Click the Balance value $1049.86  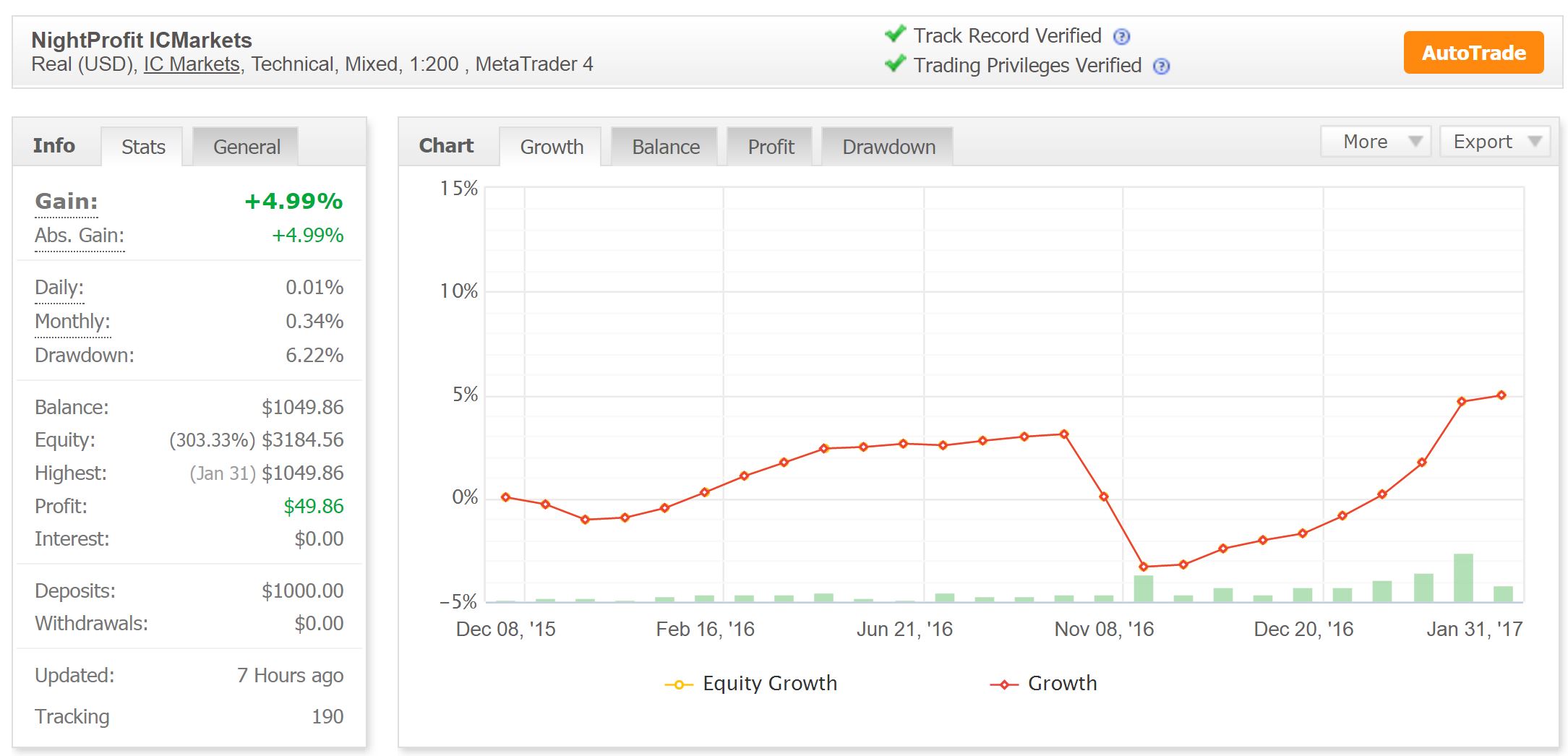303,408
